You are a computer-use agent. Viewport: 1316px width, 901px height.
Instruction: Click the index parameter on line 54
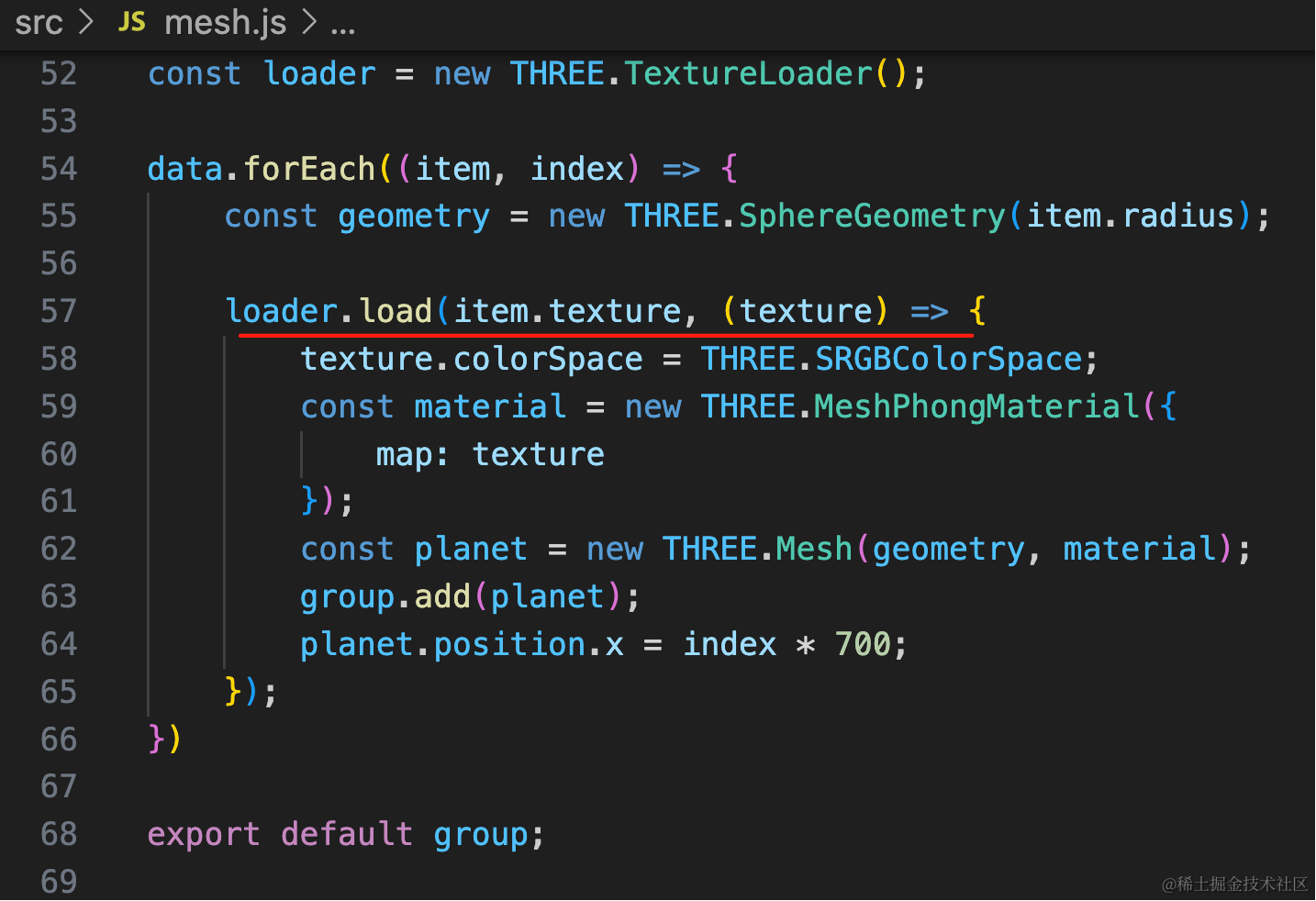pos(578,169)
